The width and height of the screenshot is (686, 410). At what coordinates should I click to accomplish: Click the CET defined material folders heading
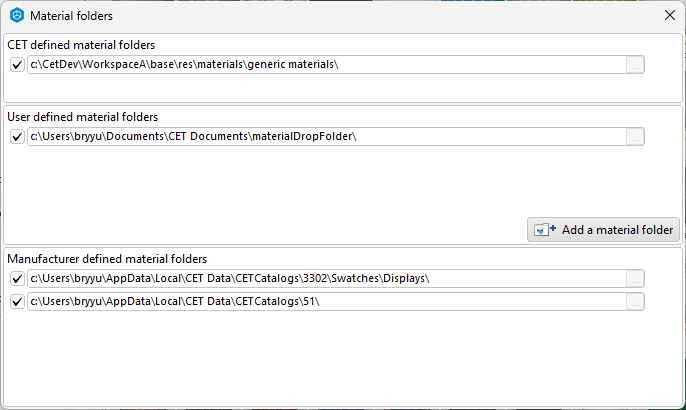coord(81,45)
